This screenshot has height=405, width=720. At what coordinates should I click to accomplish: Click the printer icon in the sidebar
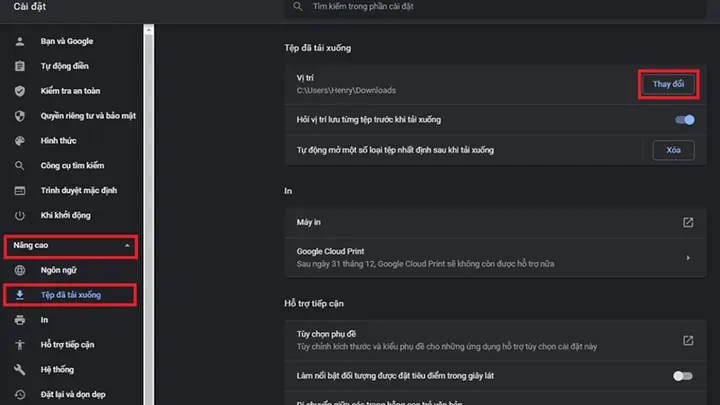pos(19,320)
